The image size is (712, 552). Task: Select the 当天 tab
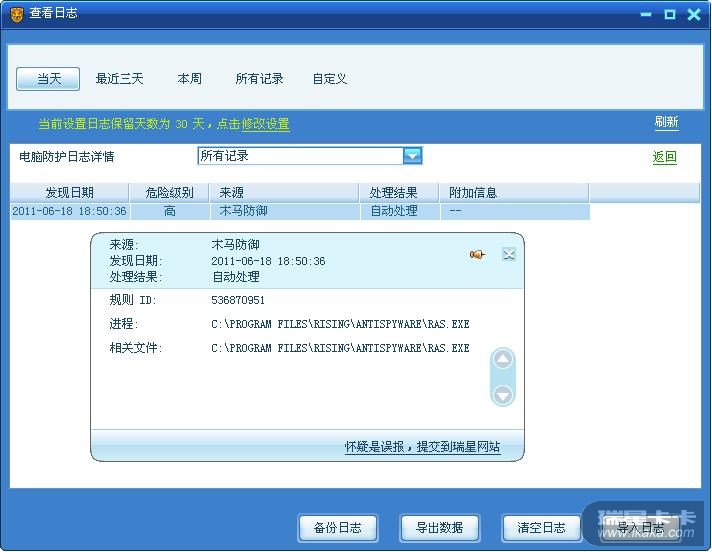pos(48,79)
